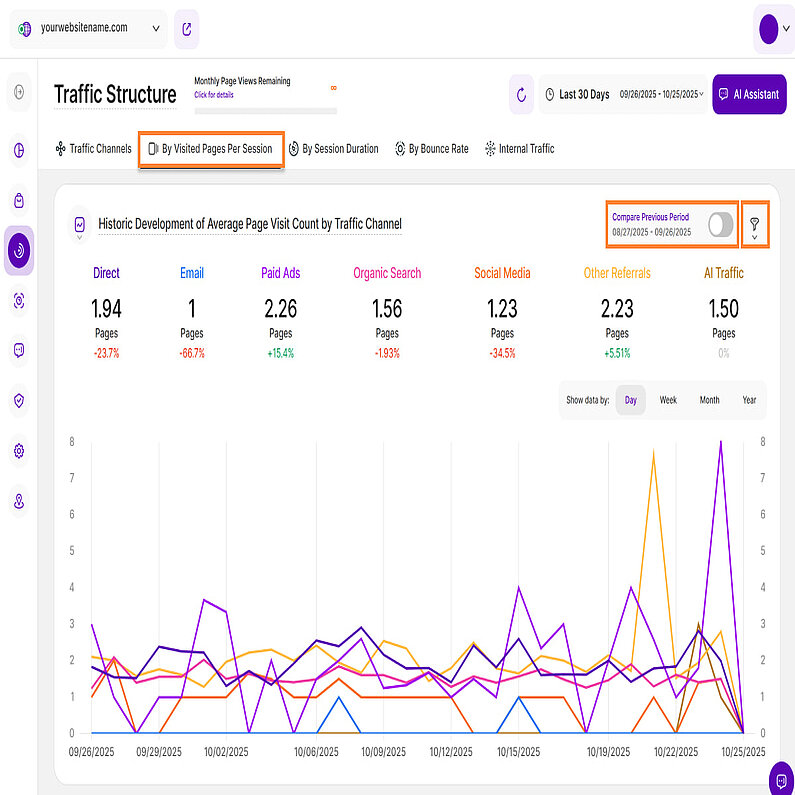
Task: Expand the sidebar with the arrow icon
Action: 19,93
